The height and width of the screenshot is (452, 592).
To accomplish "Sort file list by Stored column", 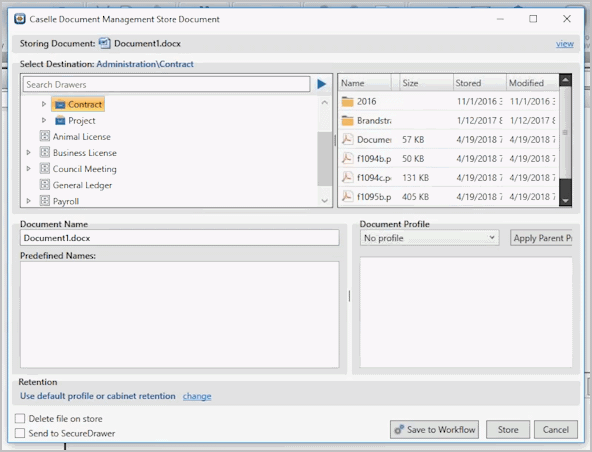I will [x=479, y=83].
